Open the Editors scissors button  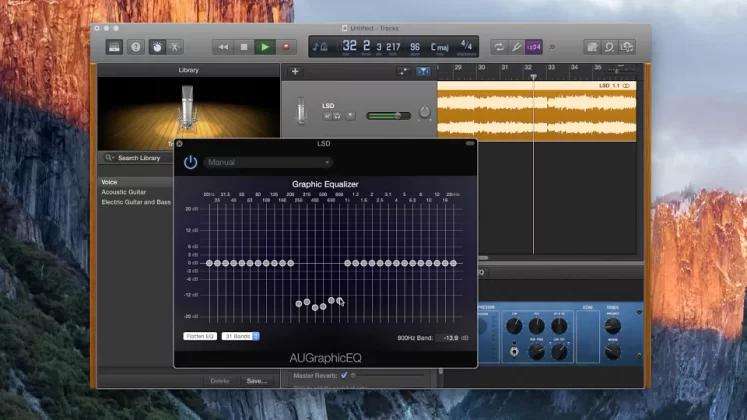175,47
